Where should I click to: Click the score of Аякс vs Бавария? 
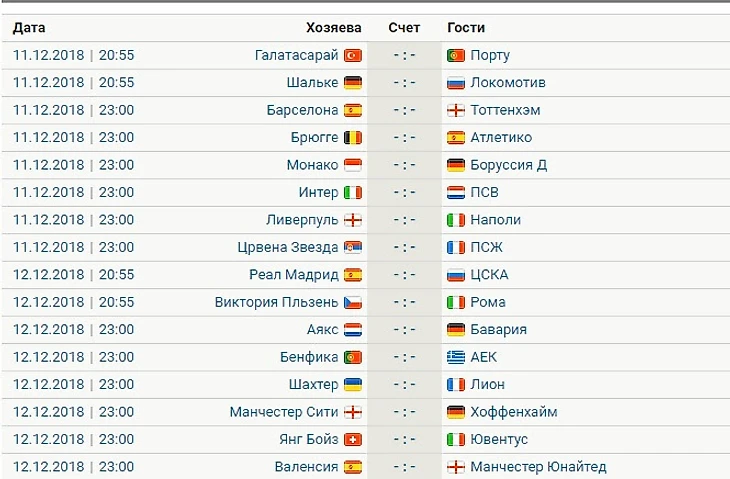pos(404,330)
